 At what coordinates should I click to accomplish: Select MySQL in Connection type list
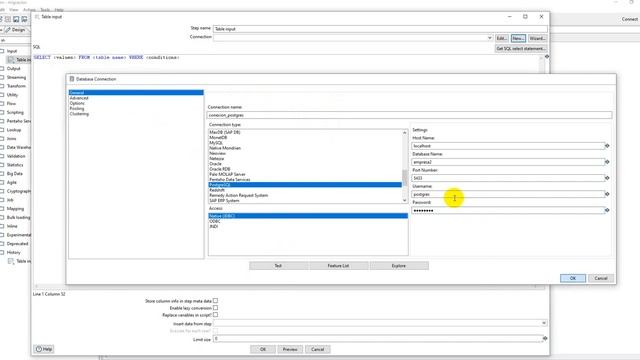216,143
